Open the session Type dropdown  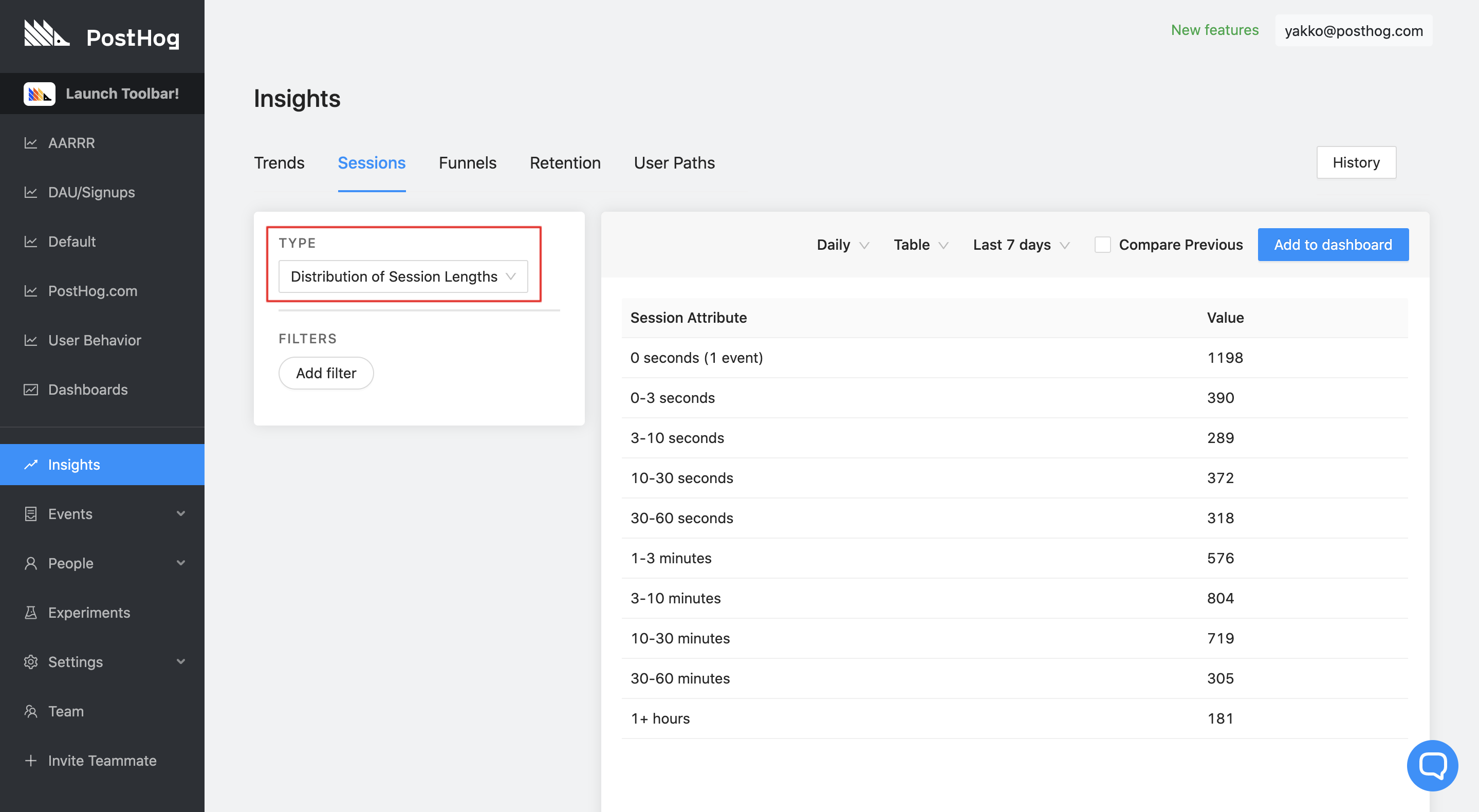[x=402, y=277]
